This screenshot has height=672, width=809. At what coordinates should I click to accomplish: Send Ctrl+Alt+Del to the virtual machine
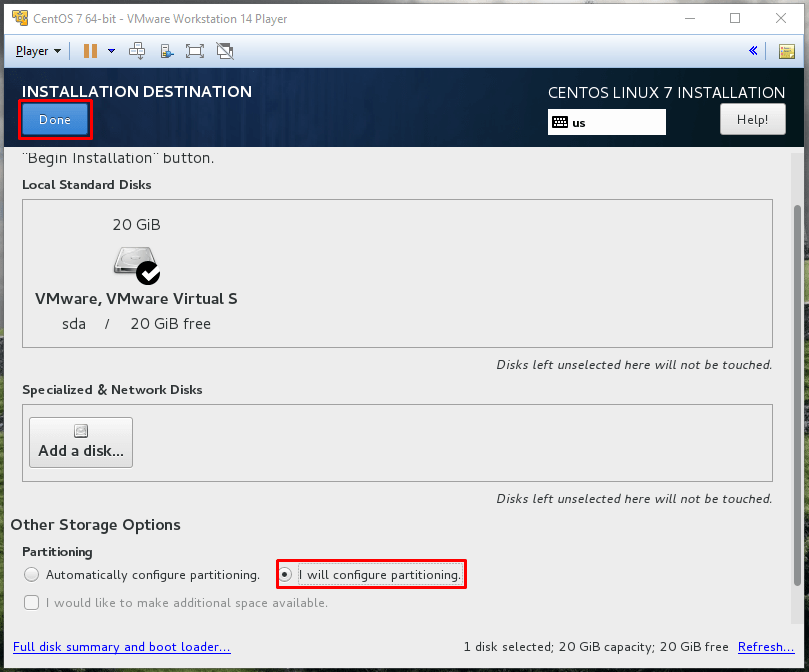point(137,51)
